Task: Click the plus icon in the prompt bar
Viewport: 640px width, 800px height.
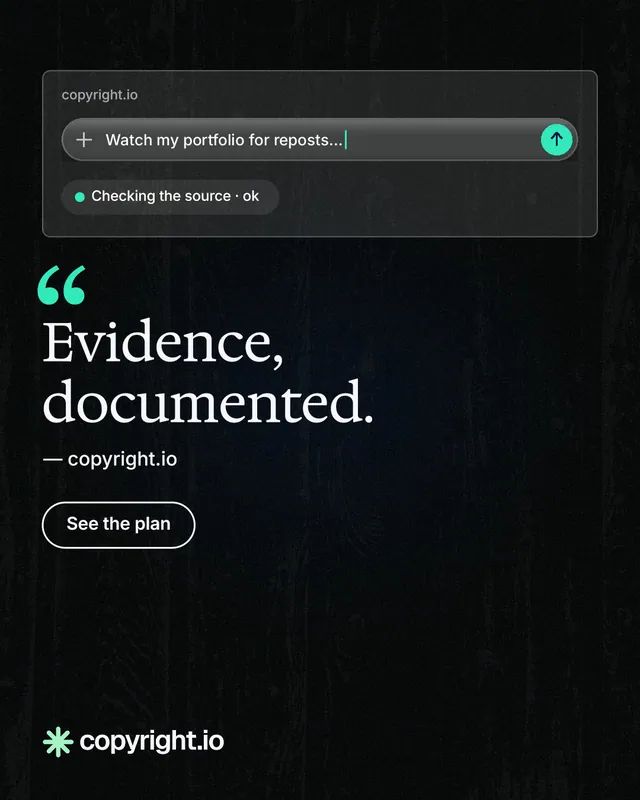Action: pyautogui.click(x=84, y=140)
